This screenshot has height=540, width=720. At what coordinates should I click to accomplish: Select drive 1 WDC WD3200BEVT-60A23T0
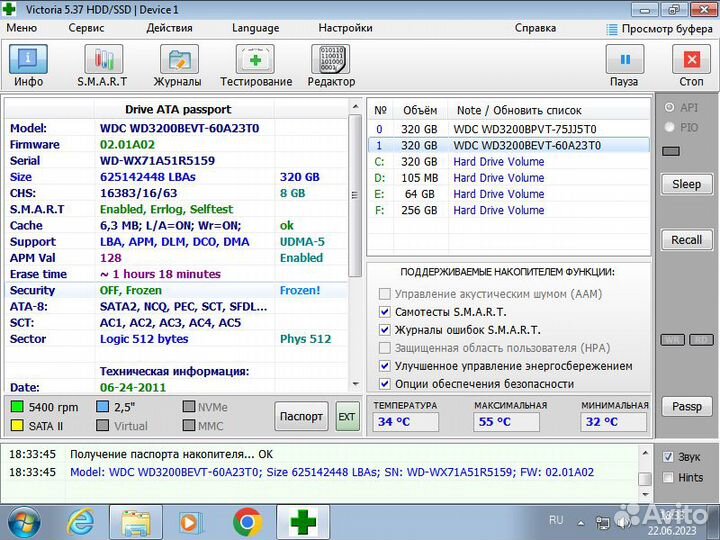tap(509, 146)
